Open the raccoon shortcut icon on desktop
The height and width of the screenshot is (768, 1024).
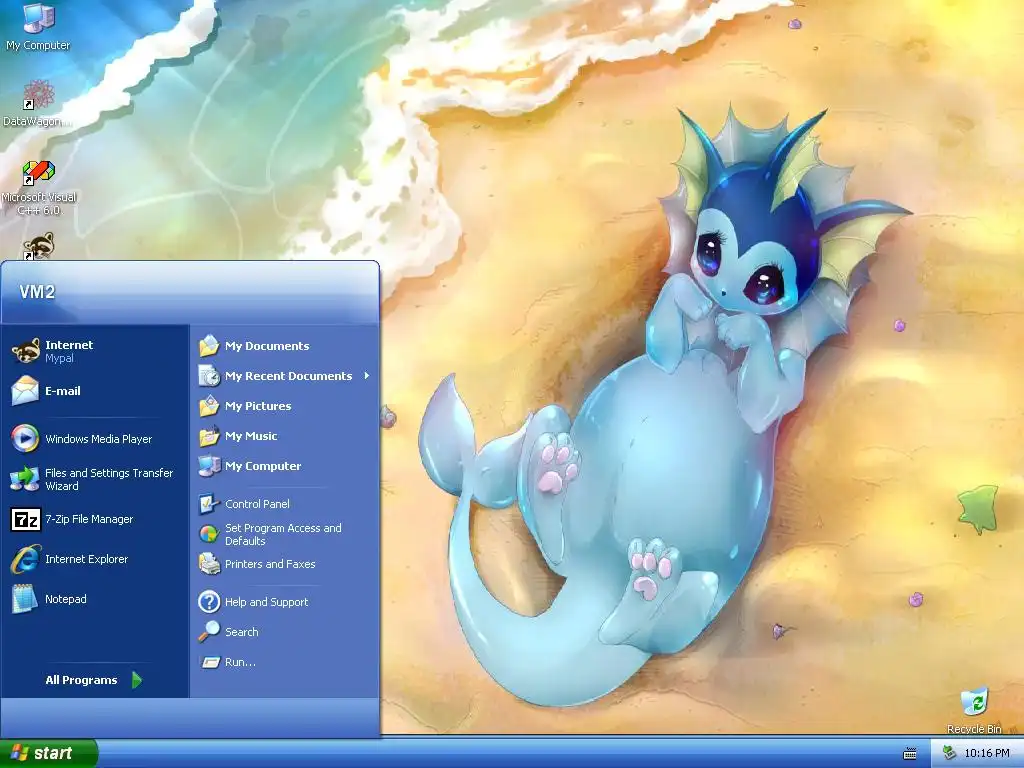(x=39, y=247)
